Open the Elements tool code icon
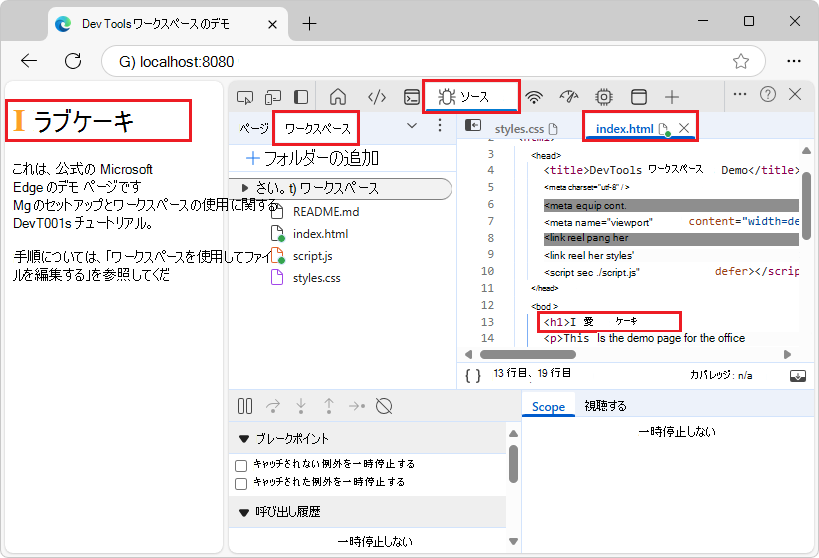Screen dimensions: 819x558 click(x=377, y=97)
